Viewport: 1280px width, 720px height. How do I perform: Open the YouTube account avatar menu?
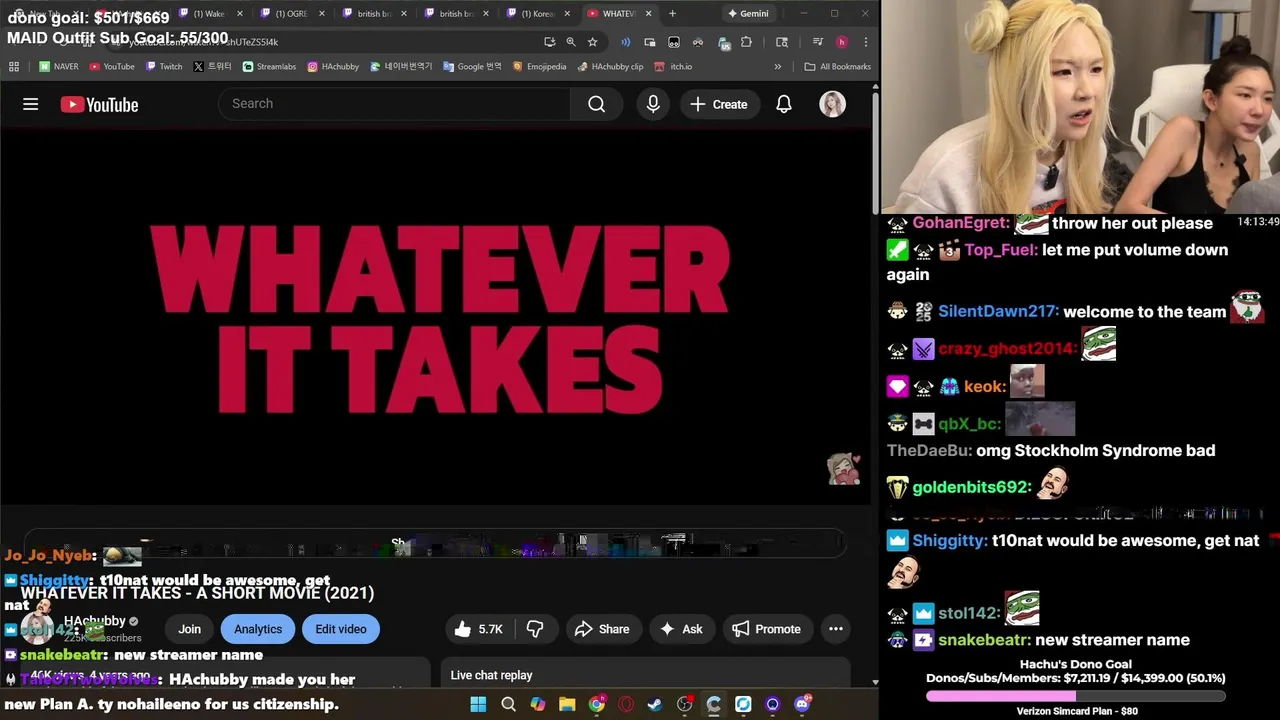click(x=832, y=104)
